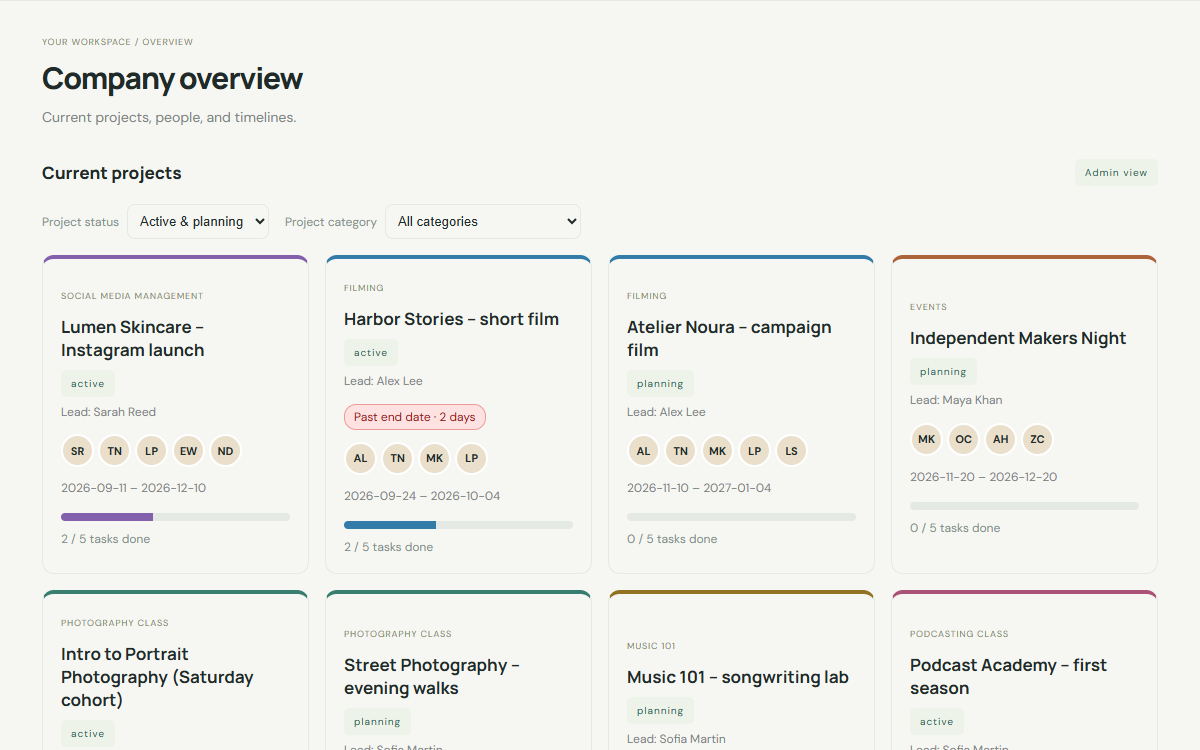
Task: Click active badge on Lumen Skincare card
Action: point(88,384)
